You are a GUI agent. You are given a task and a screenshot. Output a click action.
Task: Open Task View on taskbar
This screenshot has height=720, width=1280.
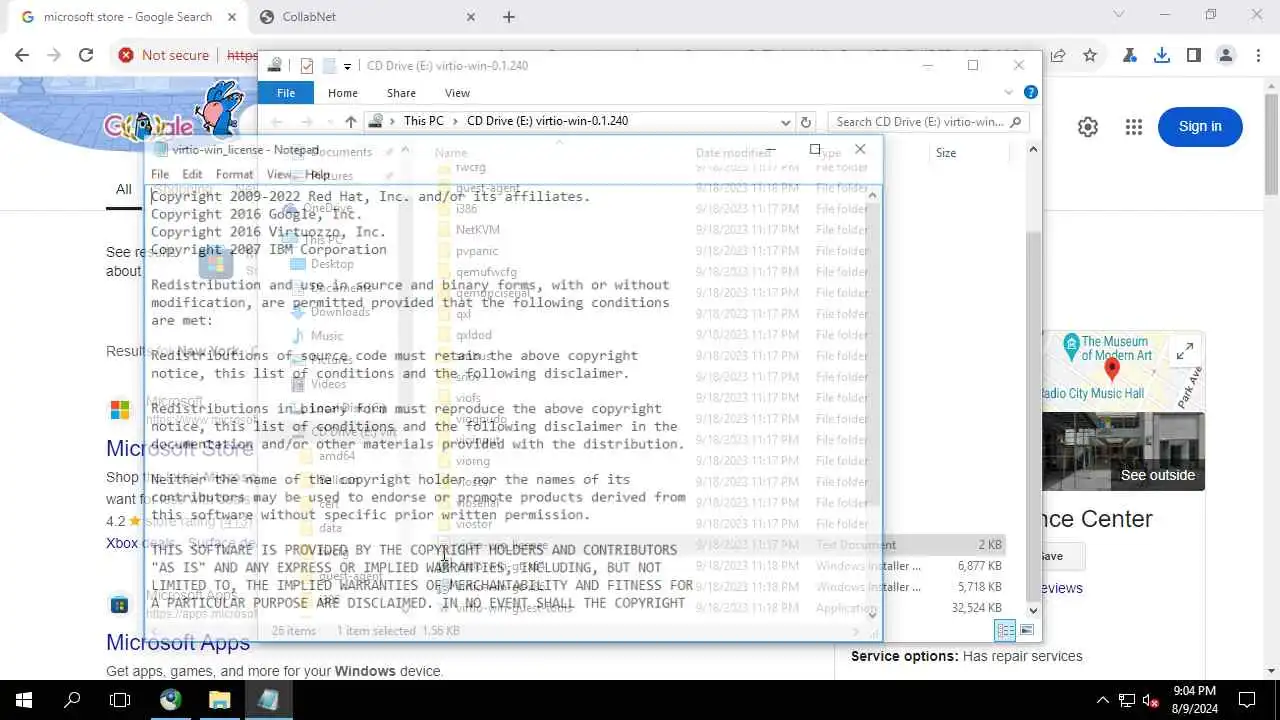coord(120,700)
